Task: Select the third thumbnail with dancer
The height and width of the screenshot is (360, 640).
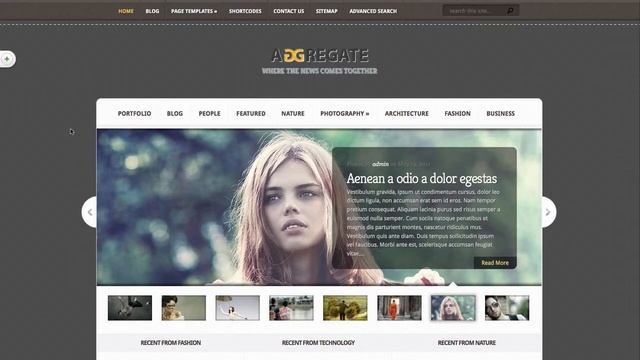Action: tap(238, 308)
